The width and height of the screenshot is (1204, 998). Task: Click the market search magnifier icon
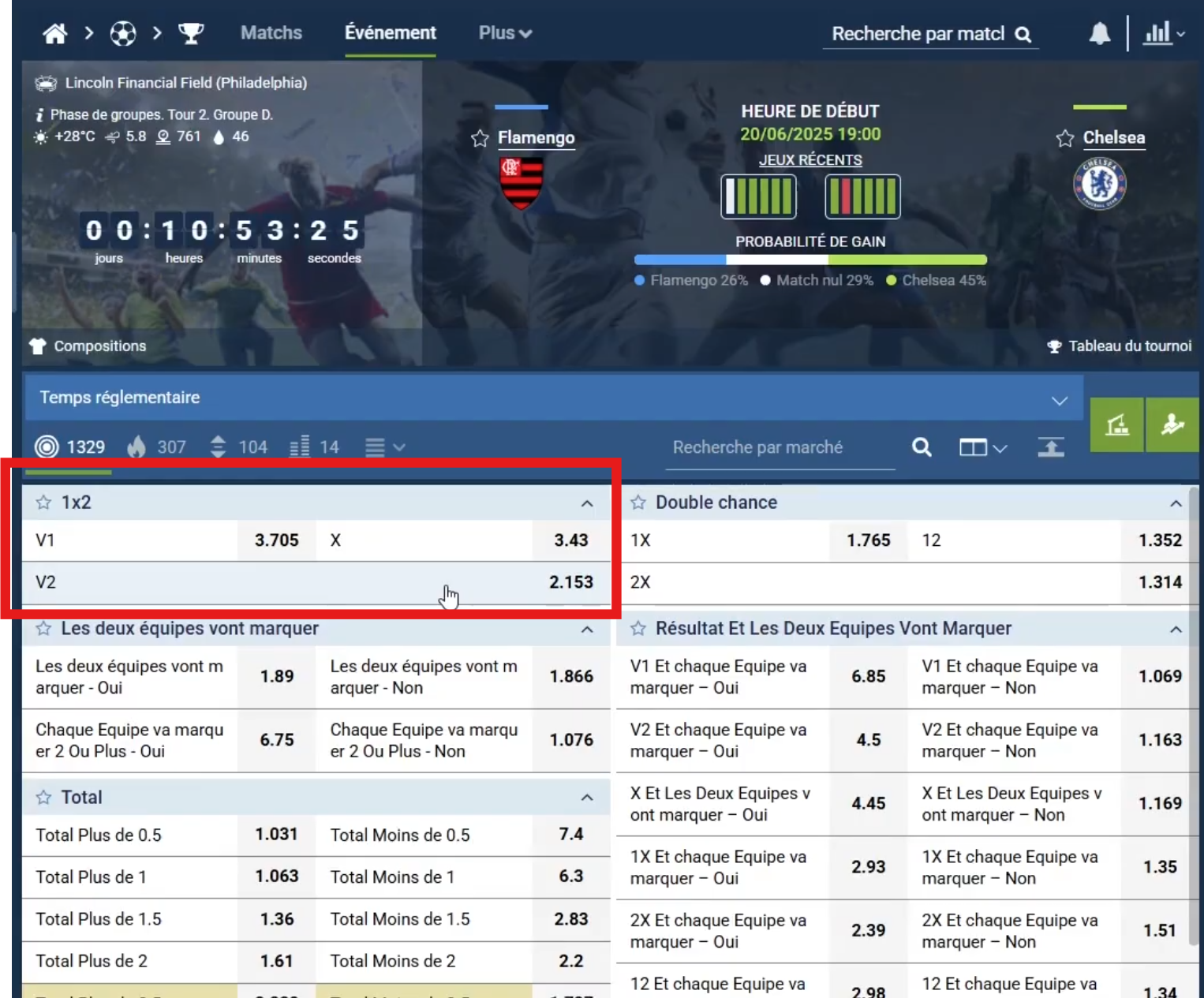coord(922,447)
